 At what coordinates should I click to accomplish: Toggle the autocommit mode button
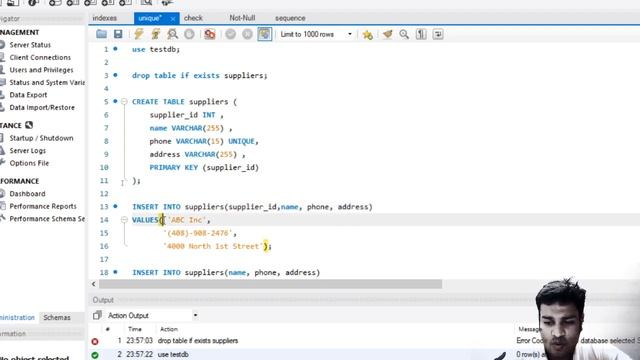coord(264,34)
